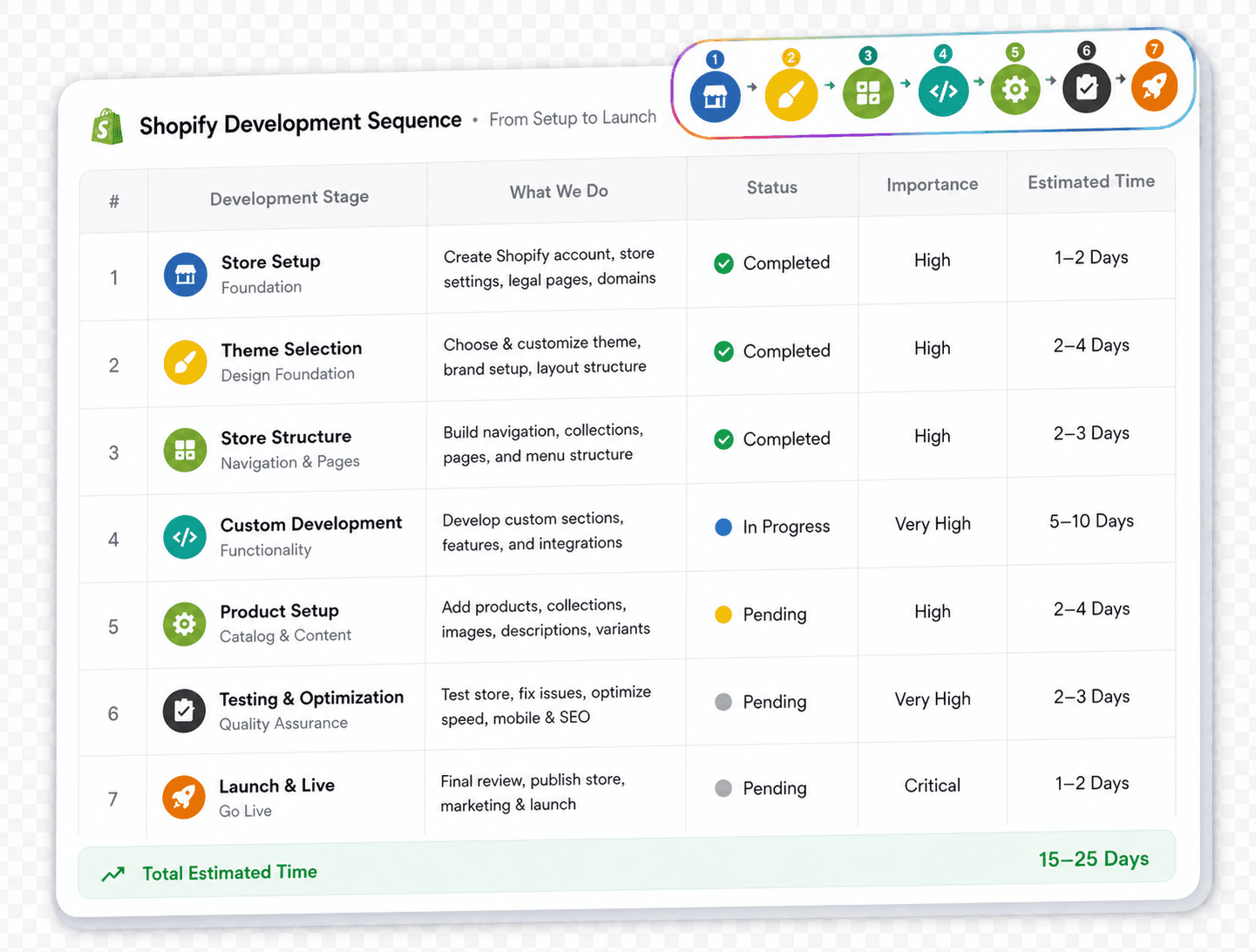Viewport: 1256px width, 952px height.
Task: Click the Quality Assurance subtitle
Action: pos(283,724)
